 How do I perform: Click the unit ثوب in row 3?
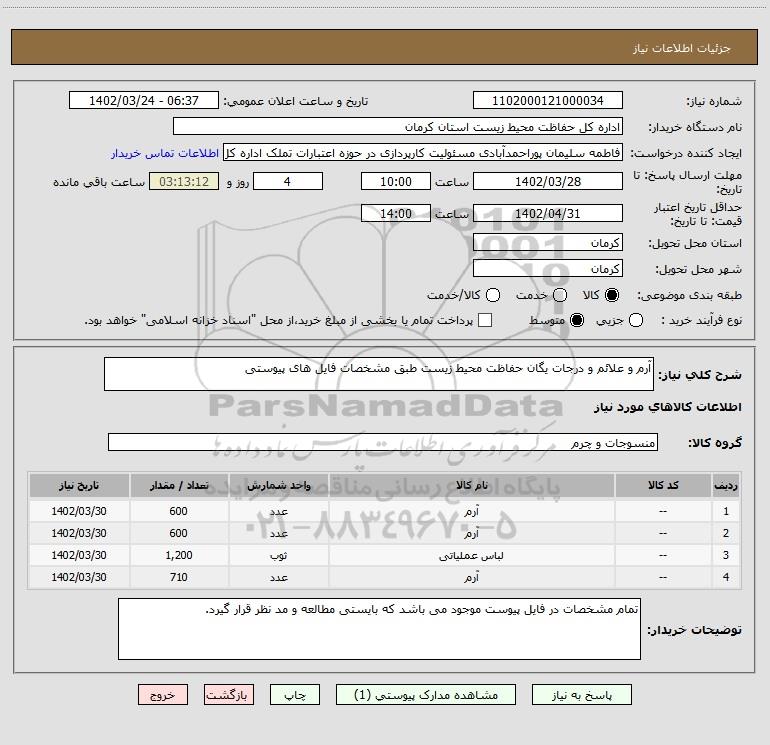click(278, 555)
